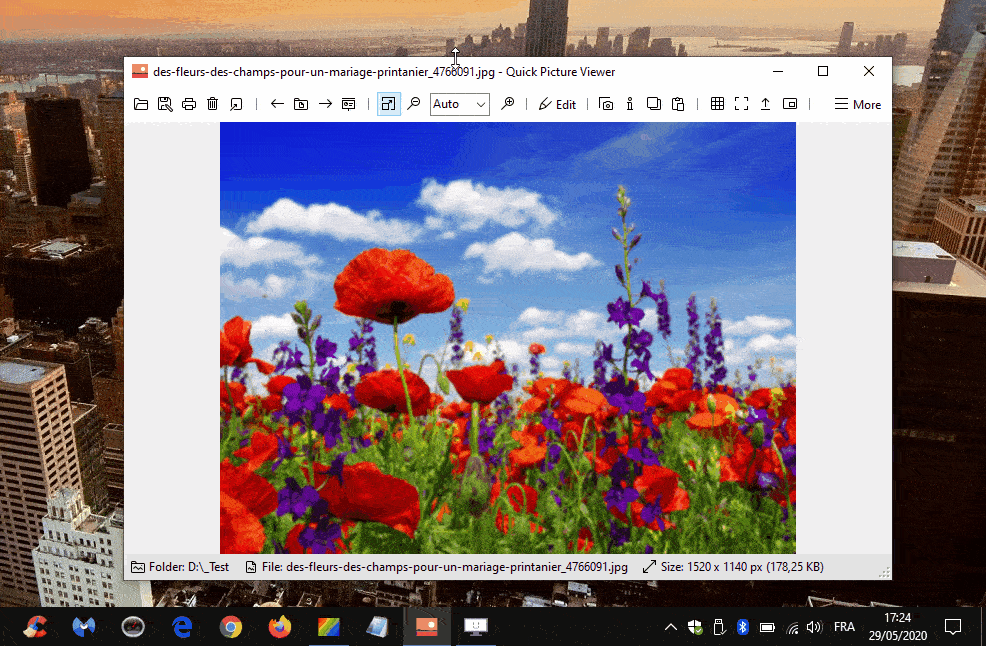Switch the FRA input language indicator
This screenshot has width=986, height=646.
pyautogui.click(x=844, y=627)
